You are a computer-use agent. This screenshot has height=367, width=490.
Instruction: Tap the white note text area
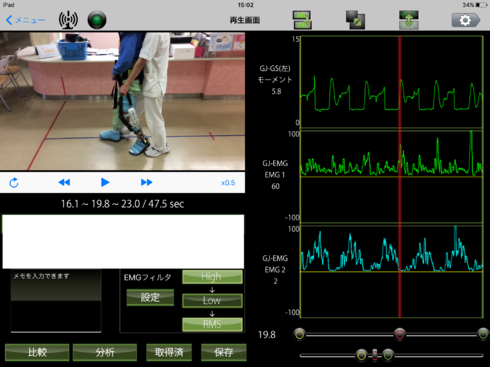pos(123,241)
